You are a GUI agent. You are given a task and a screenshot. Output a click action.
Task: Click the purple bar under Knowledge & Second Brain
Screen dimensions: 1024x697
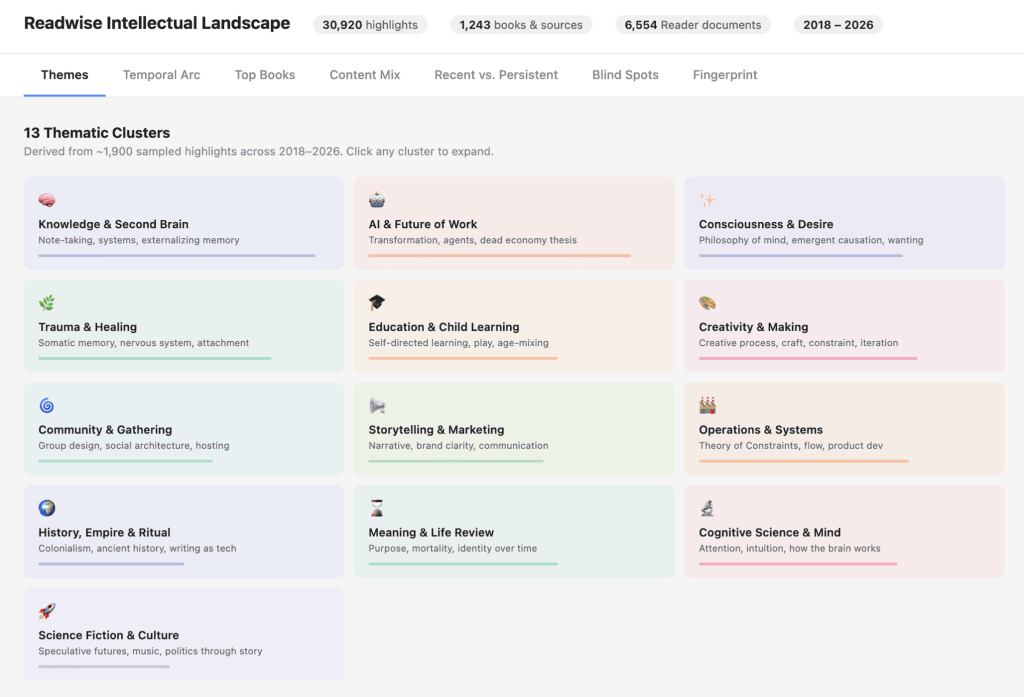176,255
